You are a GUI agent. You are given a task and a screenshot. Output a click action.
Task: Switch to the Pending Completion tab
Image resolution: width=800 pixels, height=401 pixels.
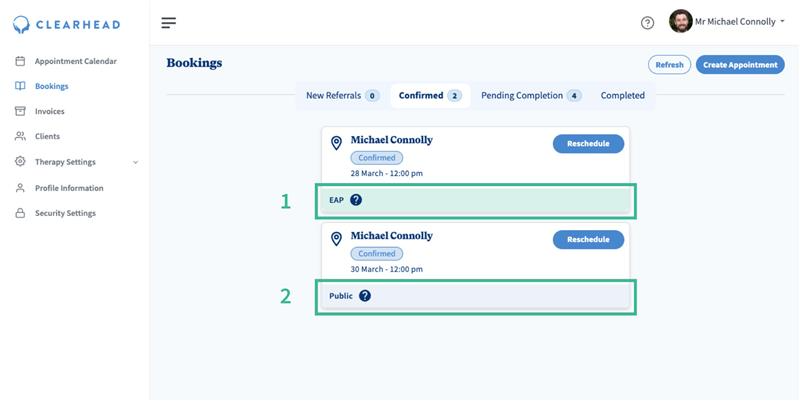(x=531, y=96)
